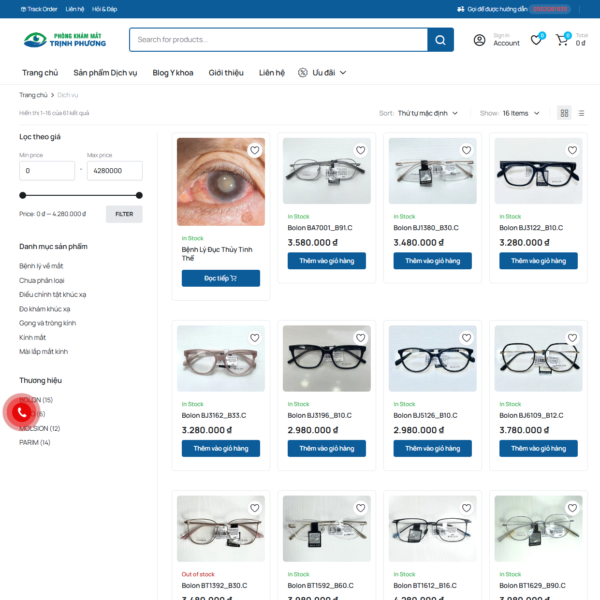
Task: Filter by Kính mắt category
Action: pos(33,337)
